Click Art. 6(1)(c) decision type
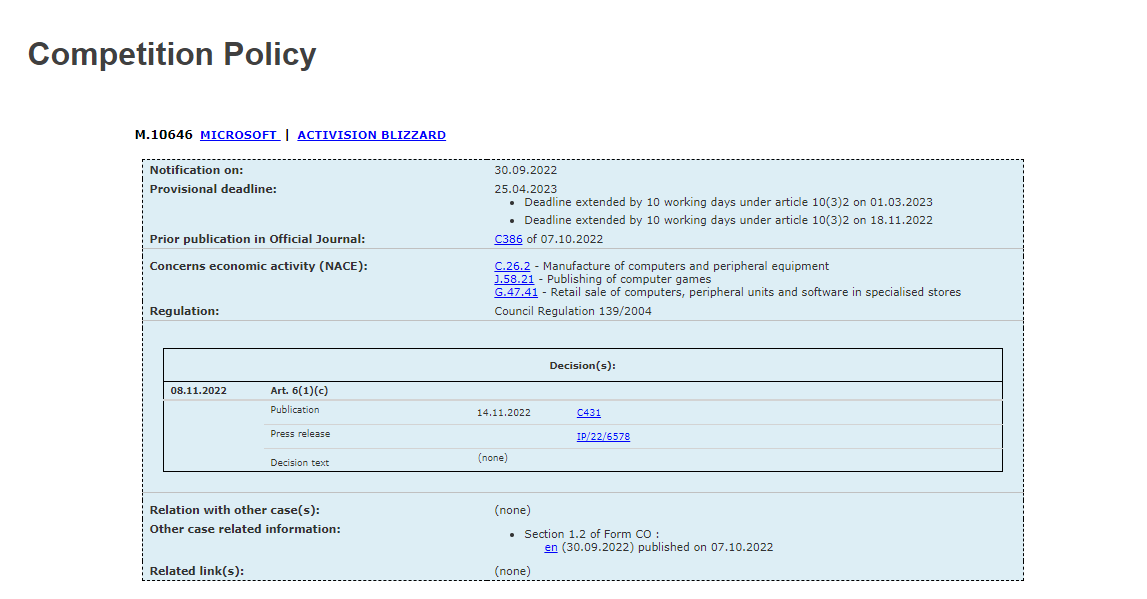Viewport: 1147px width, 599px height. pos(299,391)
